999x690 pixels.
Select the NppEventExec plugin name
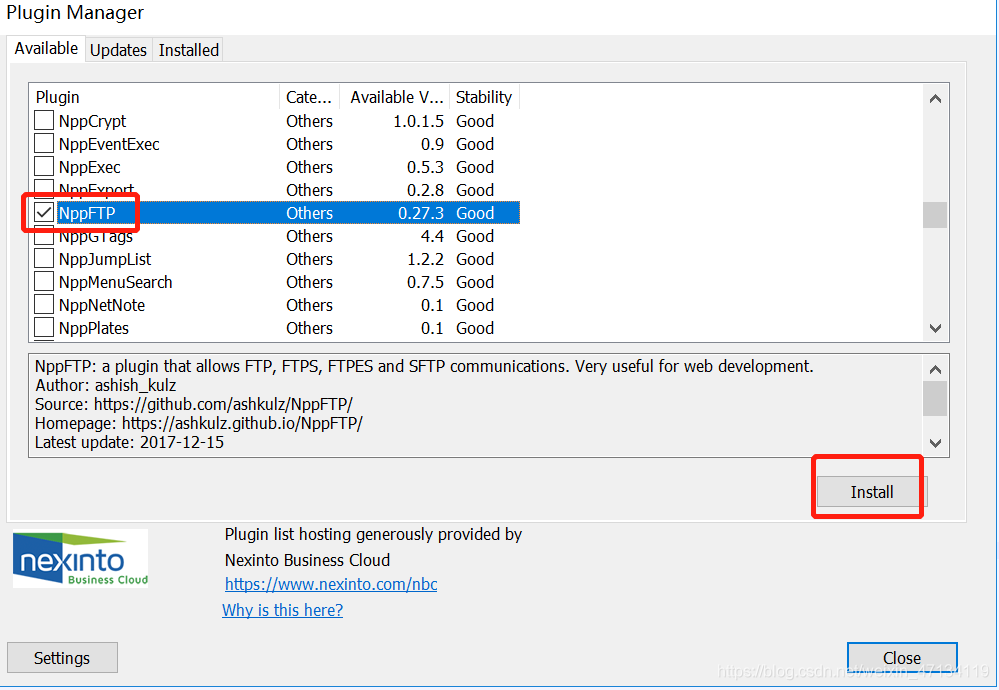point(109,144)
